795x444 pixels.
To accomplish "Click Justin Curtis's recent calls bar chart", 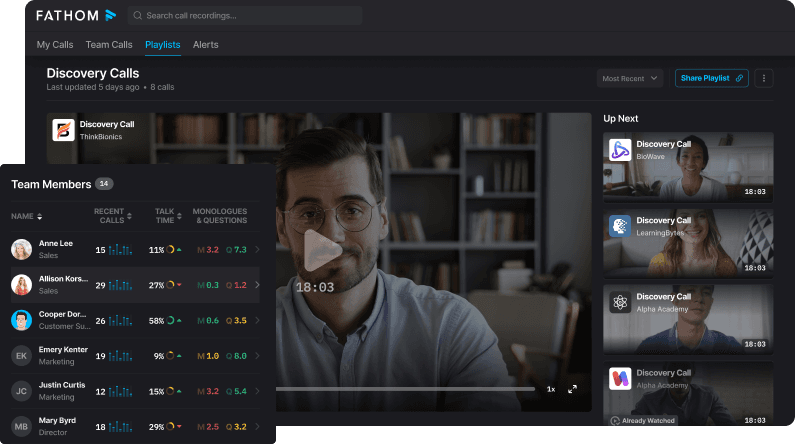I will point(120,391).
